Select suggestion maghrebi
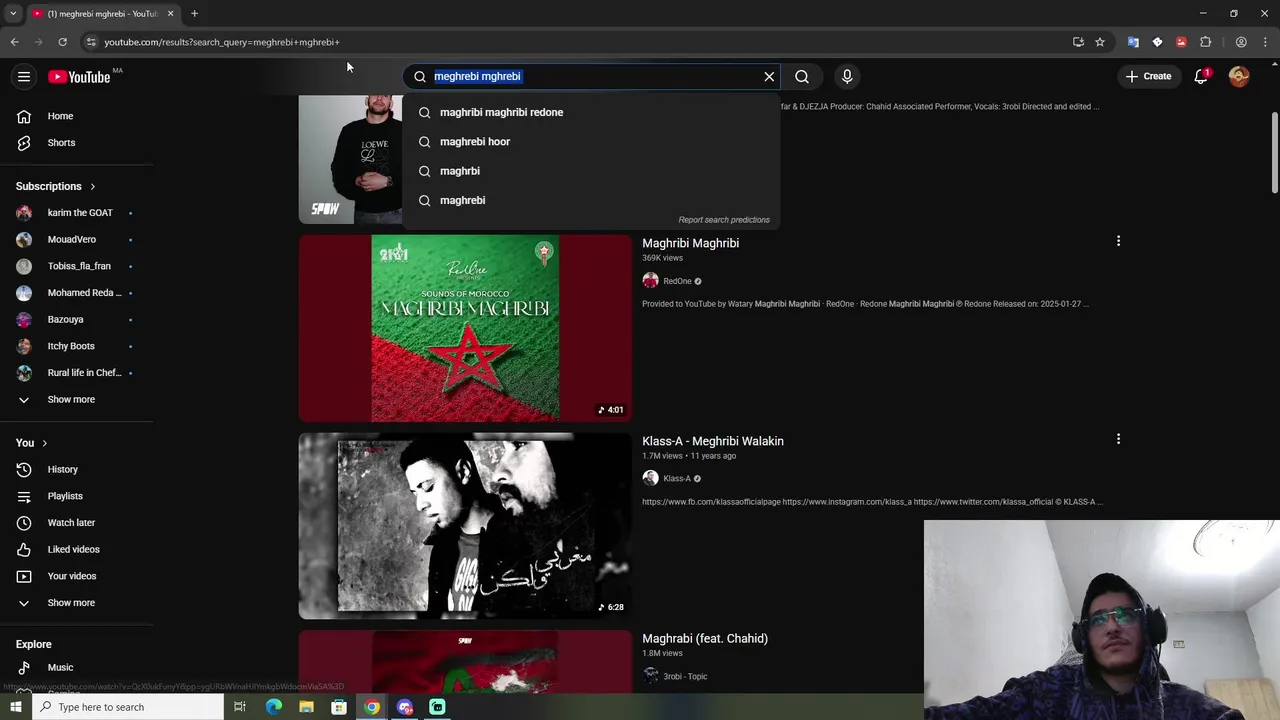 591,200
